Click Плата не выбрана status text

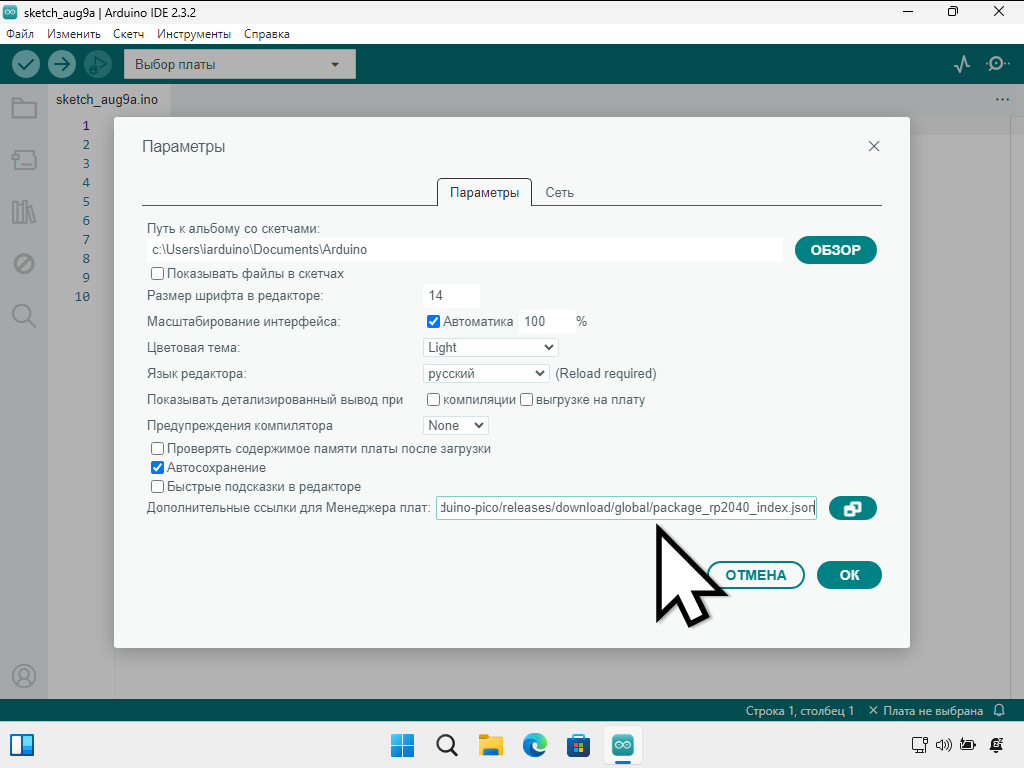tap(926, 711)
